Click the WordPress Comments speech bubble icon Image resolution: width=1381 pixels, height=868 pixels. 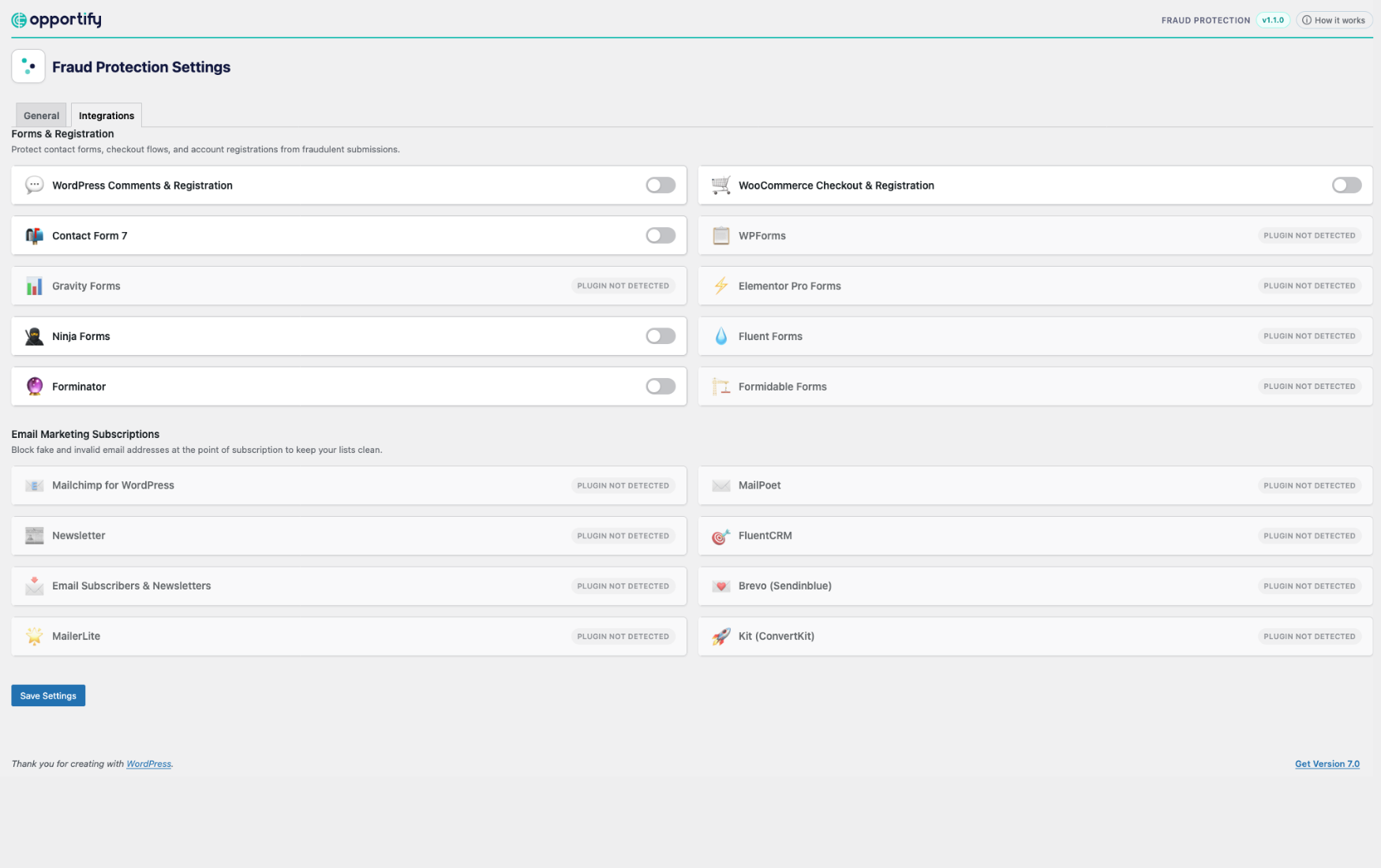[x=34, y=185]
